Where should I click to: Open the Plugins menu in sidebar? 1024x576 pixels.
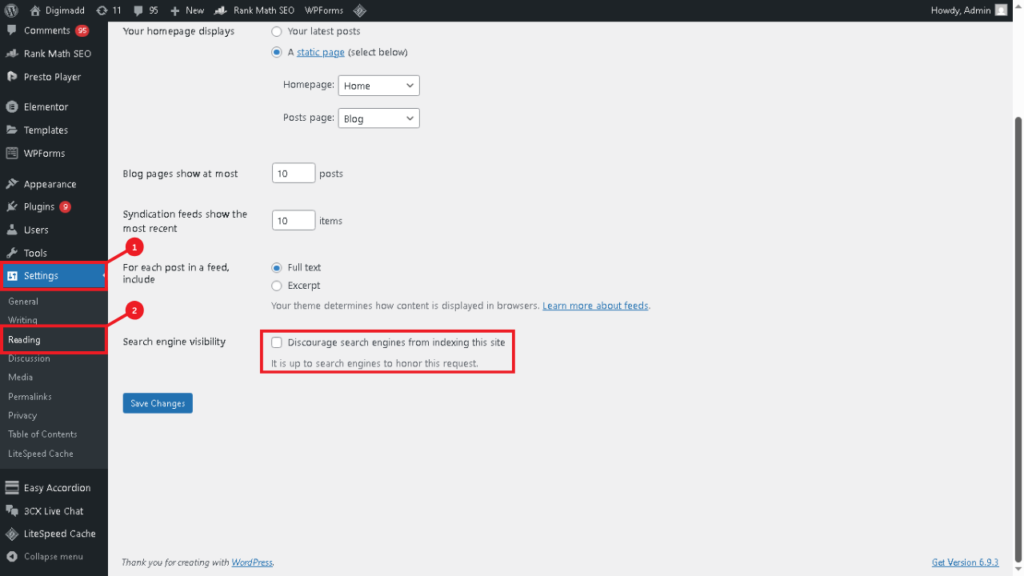[39, 207]
